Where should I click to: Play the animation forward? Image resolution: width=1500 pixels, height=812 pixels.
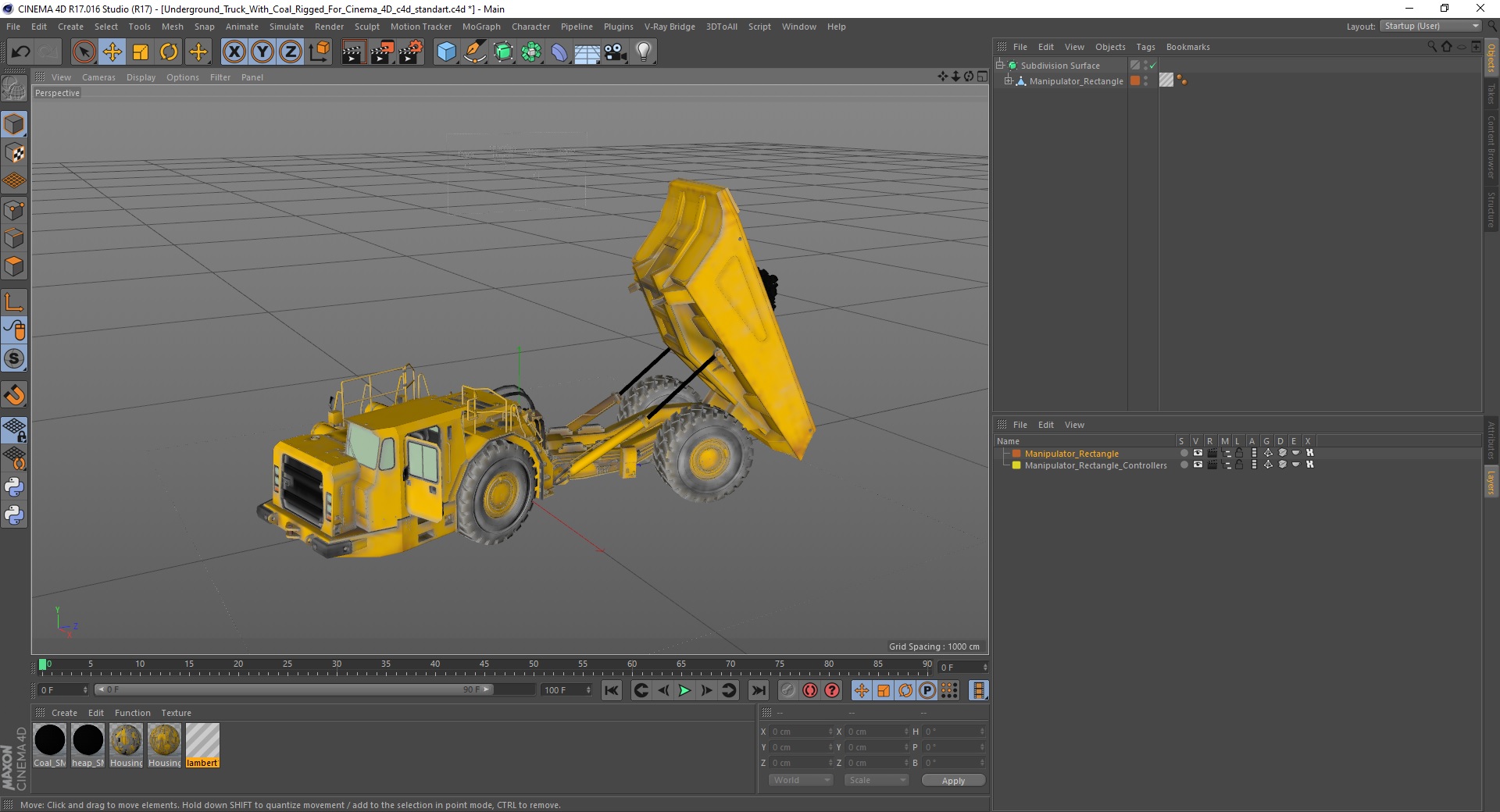684,690
